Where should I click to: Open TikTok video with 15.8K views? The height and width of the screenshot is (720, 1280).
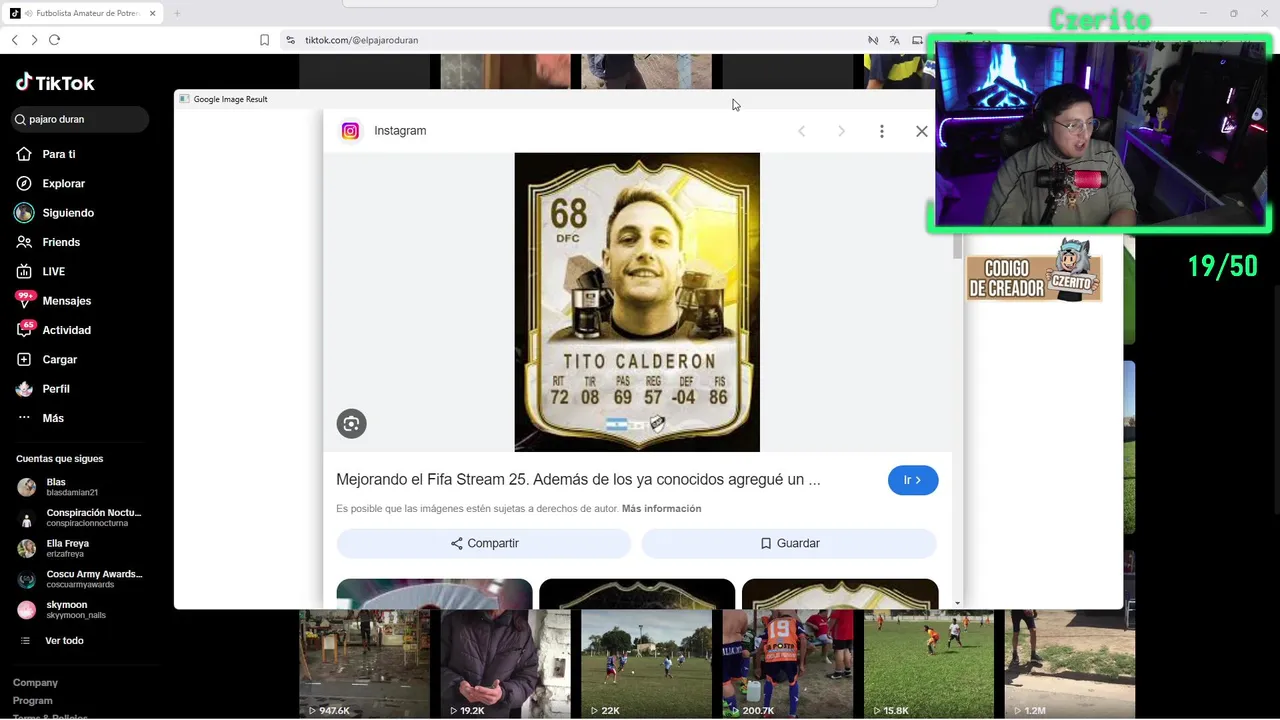(929, 665)
